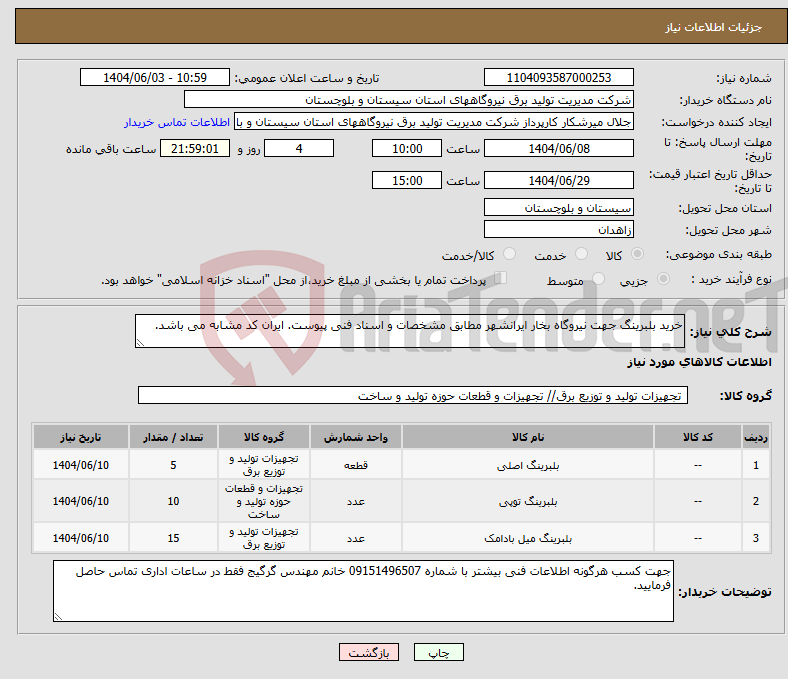Click the استان محل تحویل field
The image size is (788, 679).
click(x=558, y=207)
